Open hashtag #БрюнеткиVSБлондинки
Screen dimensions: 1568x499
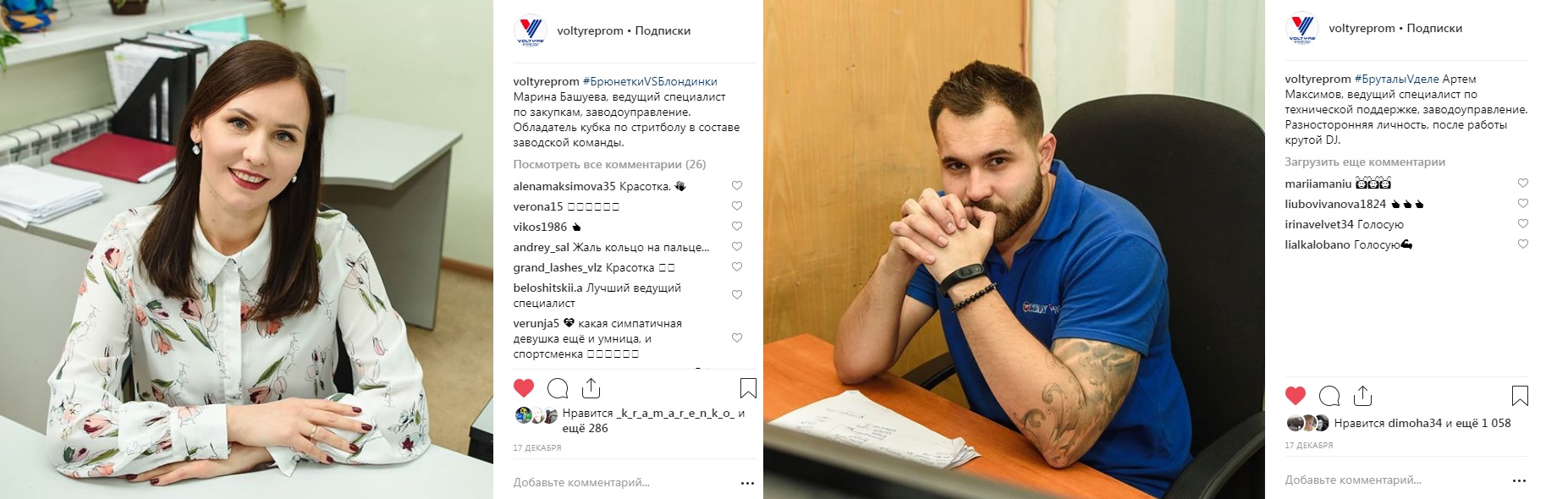(x=650, y=82)
